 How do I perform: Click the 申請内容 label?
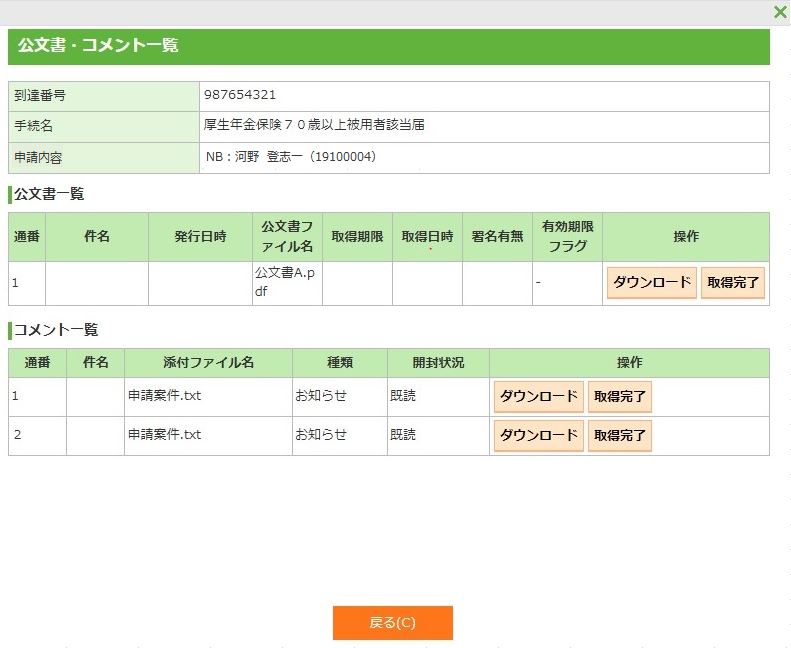pos(38,158)
